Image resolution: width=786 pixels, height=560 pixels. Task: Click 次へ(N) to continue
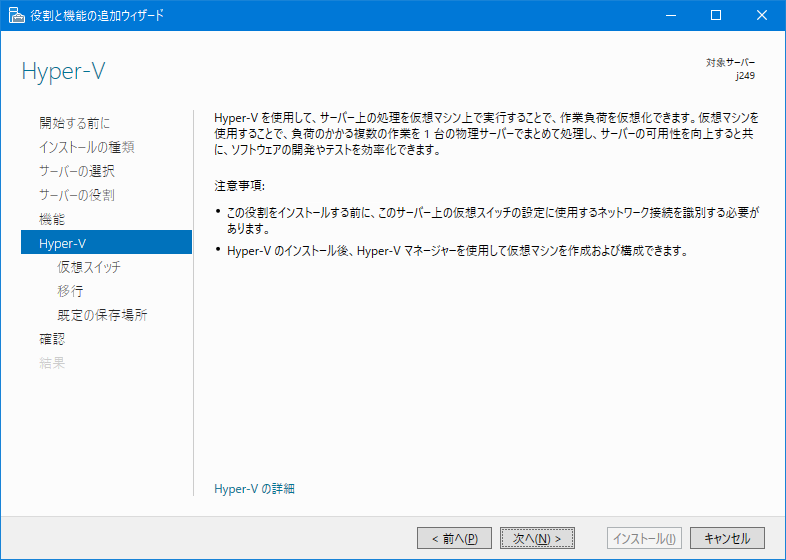(x=537, y=538)
